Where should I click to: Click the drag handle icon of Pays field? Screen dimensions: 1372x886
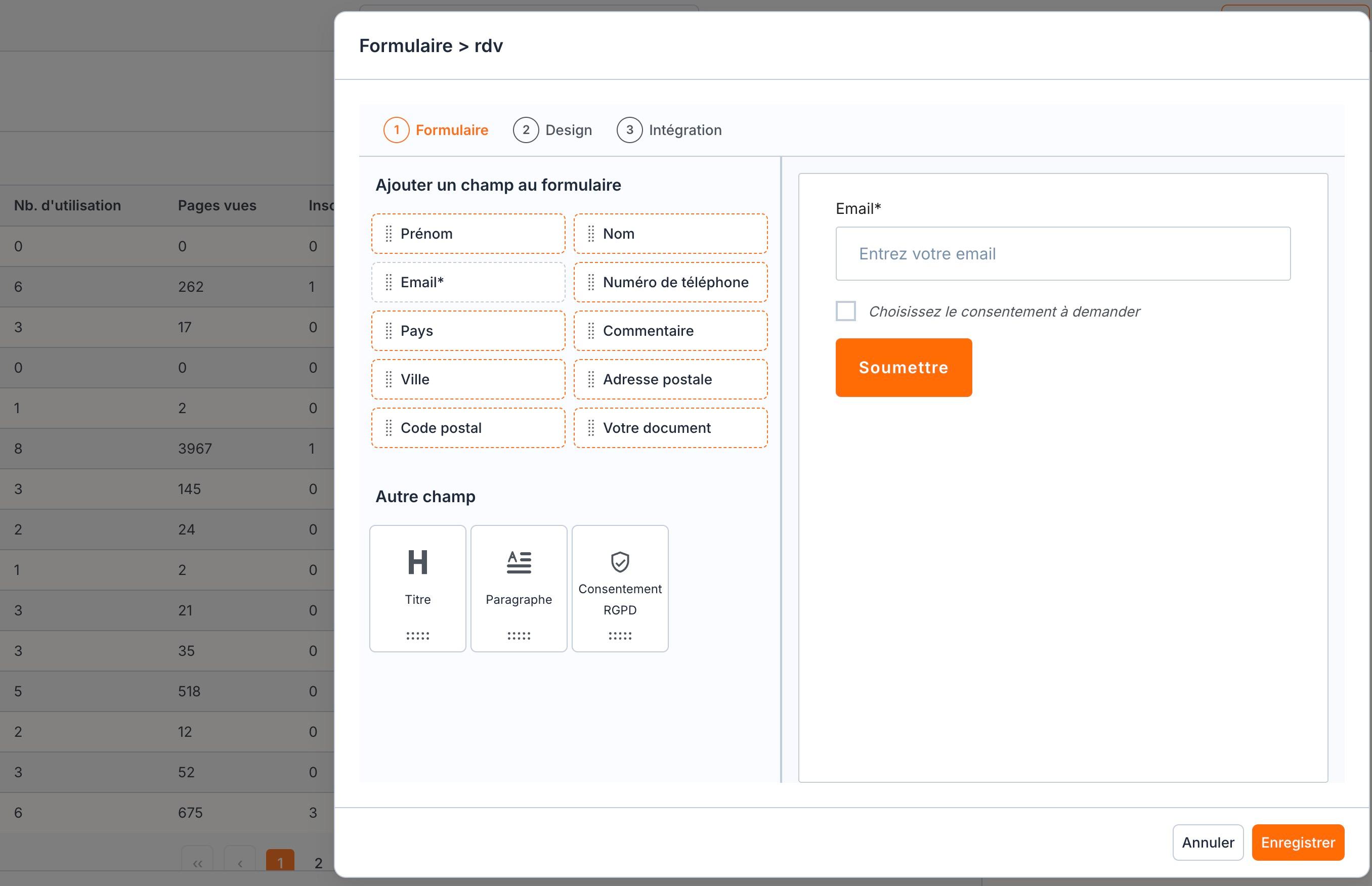(x=389, y=331)
